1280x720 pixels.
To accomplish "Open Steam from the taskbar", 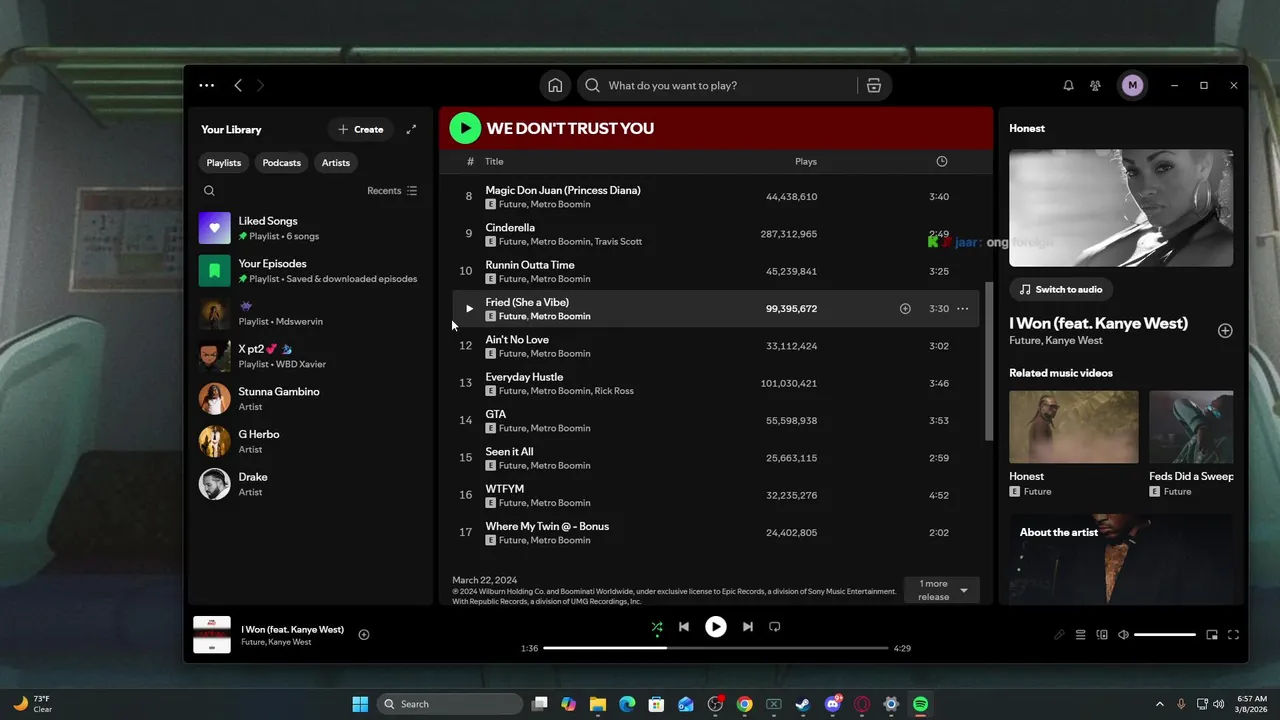I will [x=802, y=704].
